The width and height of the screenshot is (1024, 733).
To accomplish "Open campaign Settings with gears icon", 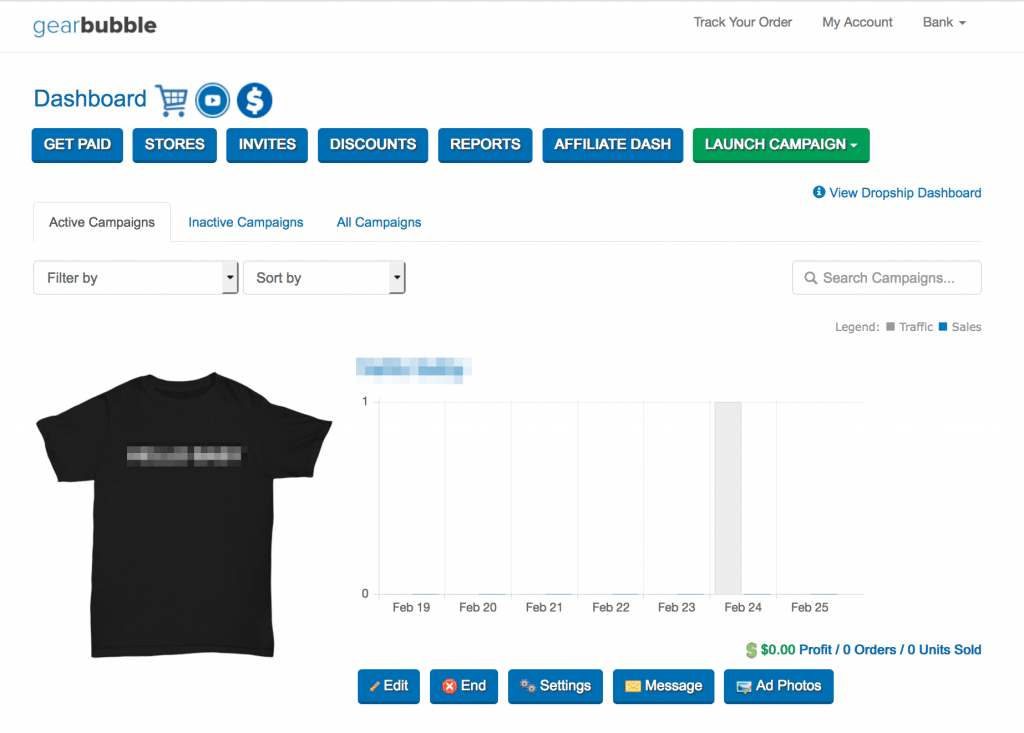I will (555, 686).
